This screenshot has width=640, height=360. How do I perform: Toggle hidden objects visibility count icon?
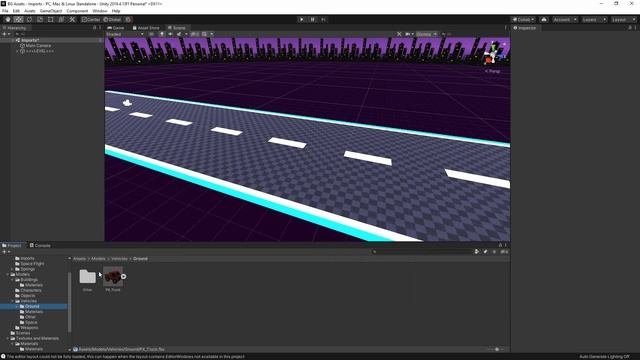tap(195, 34)
